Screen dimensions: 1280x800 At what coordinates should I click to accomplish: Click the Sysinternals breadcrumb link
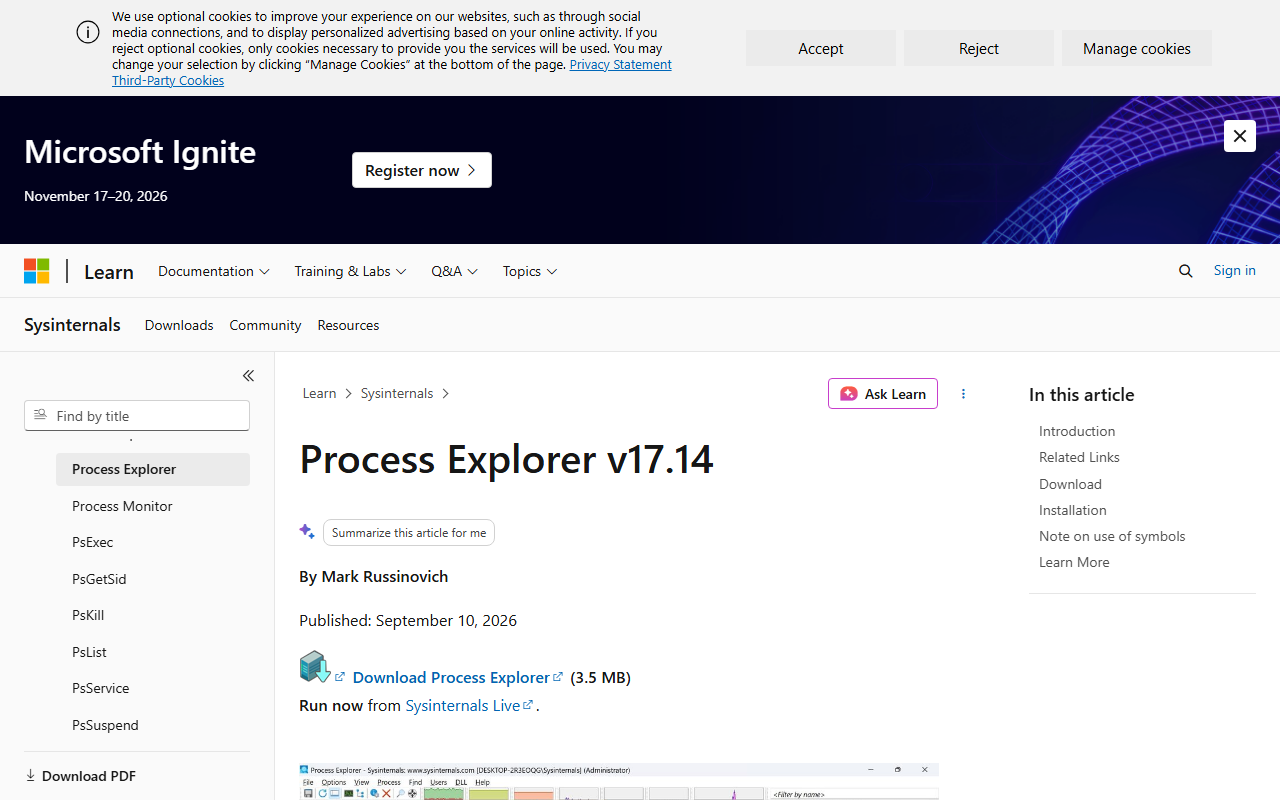[397, 393]
